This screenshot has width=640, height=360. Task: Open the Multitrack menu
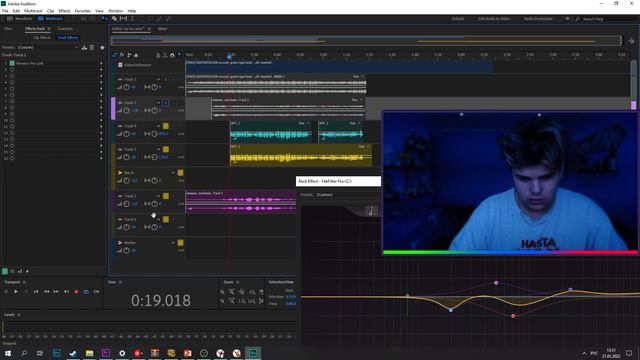coord(33,11)
